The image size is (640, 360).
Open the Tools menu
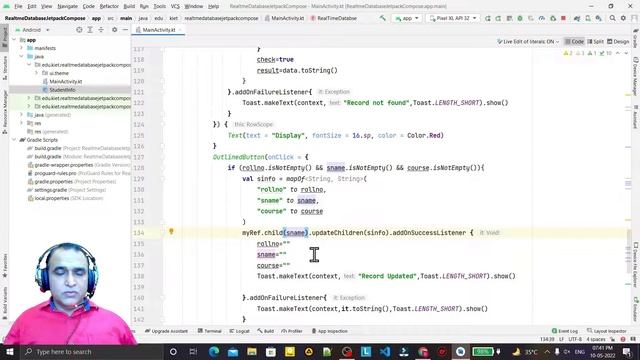click(x=160, y=6)
